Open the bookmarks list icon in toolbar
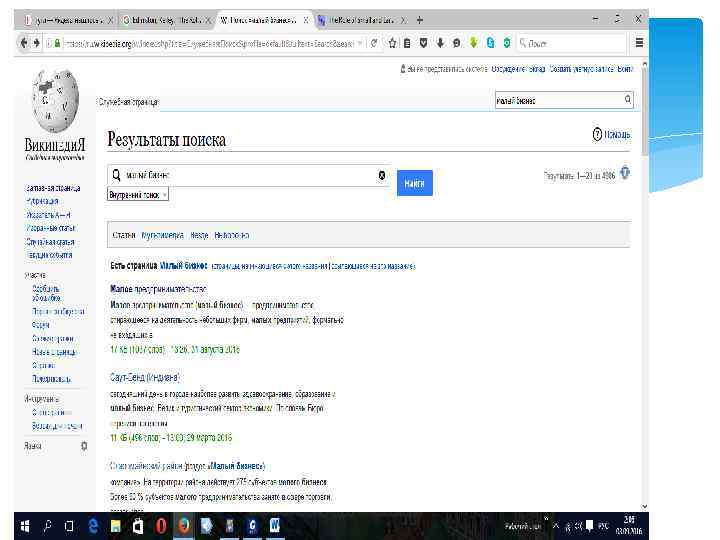Screen dimensions: 720x540 [x=407, y=43]
